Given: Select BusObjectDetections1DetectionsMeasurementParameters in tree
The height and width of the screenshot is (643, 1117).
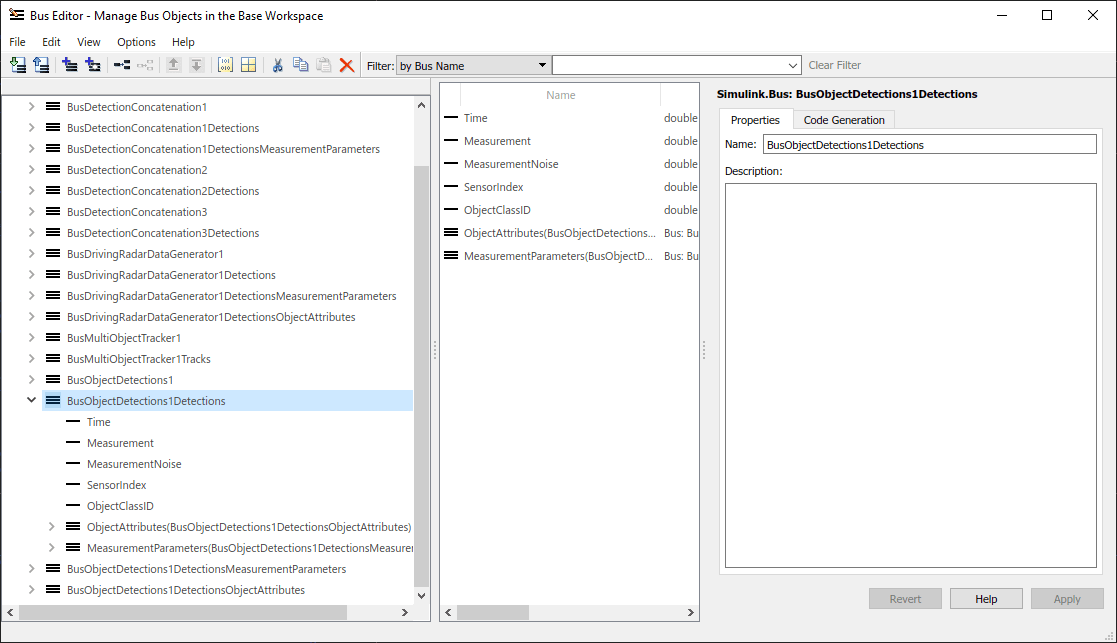Looking at the screenshot, I should coord(207,569).
